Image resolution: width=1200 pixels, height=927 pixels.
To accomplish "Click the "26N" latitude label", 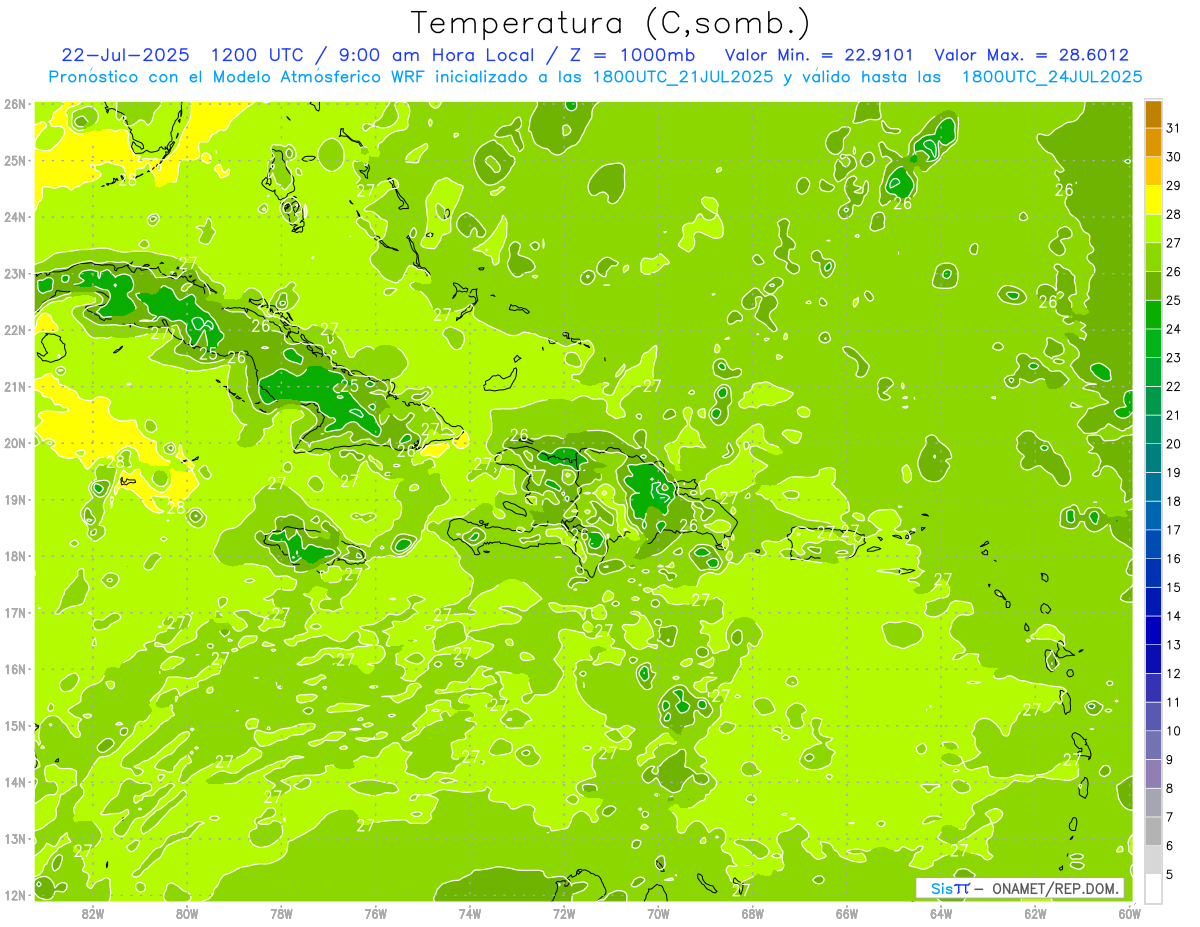I will pyautogui.click(x=15, y=104).
